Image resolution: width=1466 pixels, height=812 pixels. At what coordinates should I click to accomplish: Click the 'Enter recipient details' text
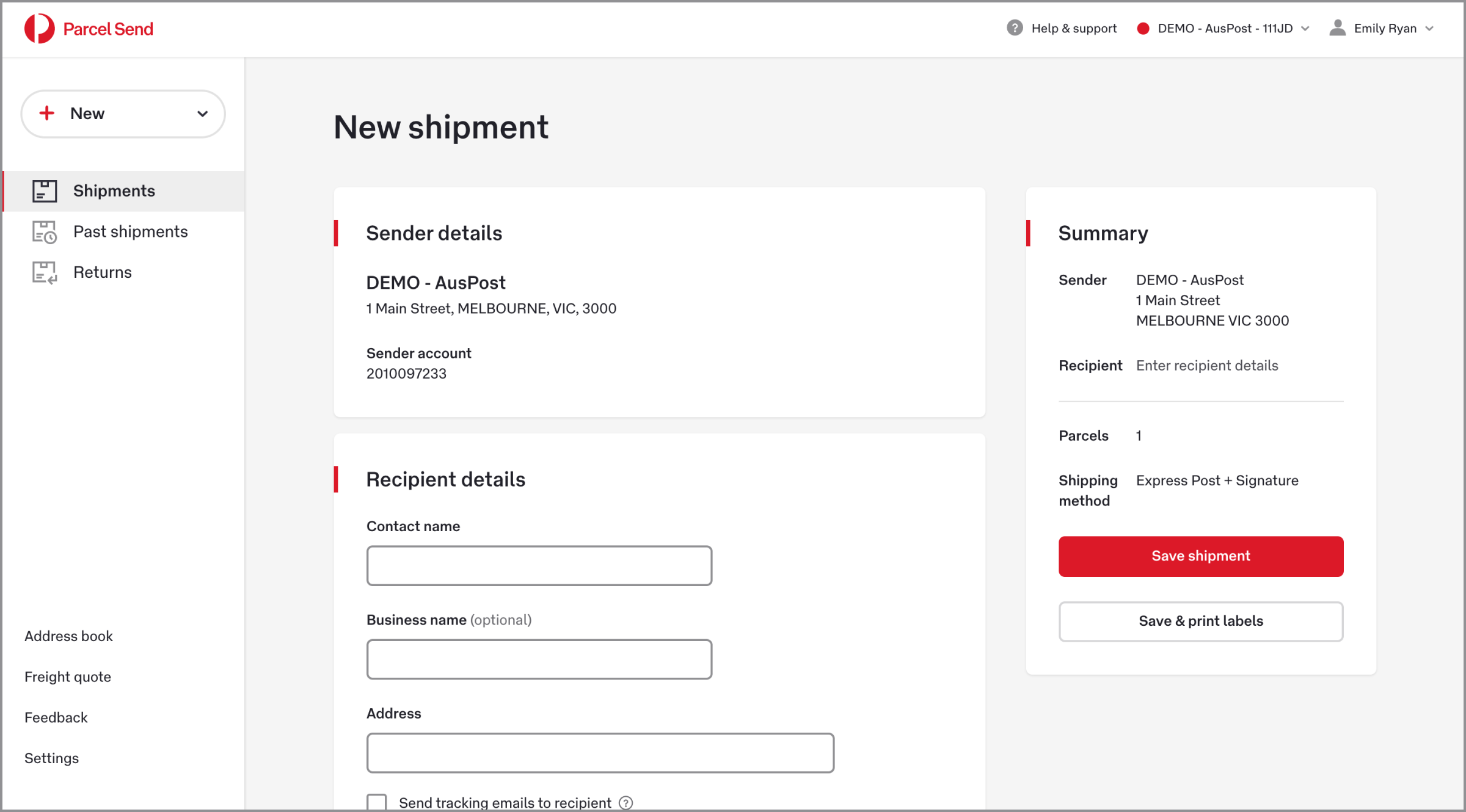[x=1207, y=366]
